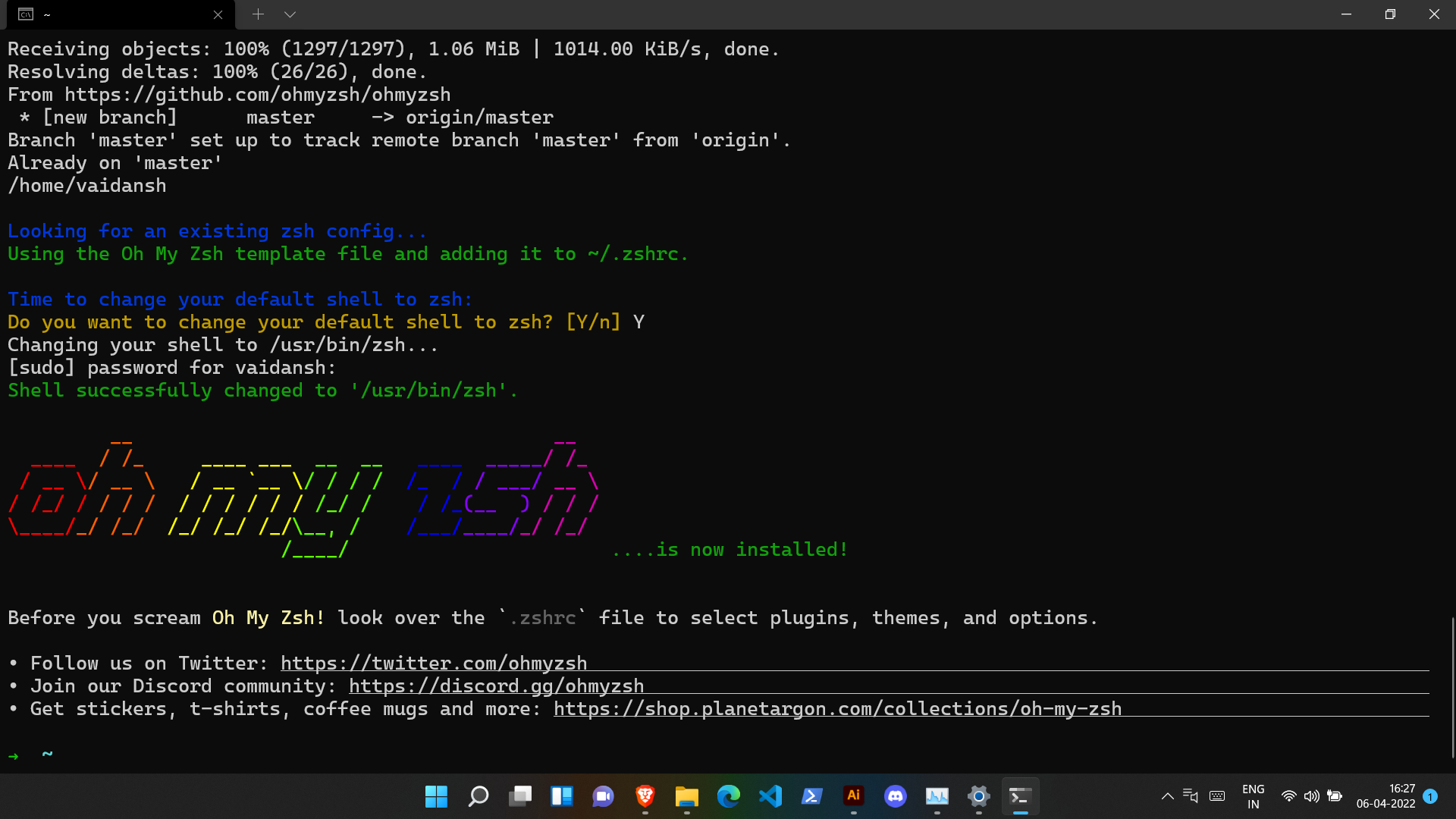Switch to Visual Studio Code from the taskbar
The height and width of the screenshot is (819, 1456).
coord(770,796)
